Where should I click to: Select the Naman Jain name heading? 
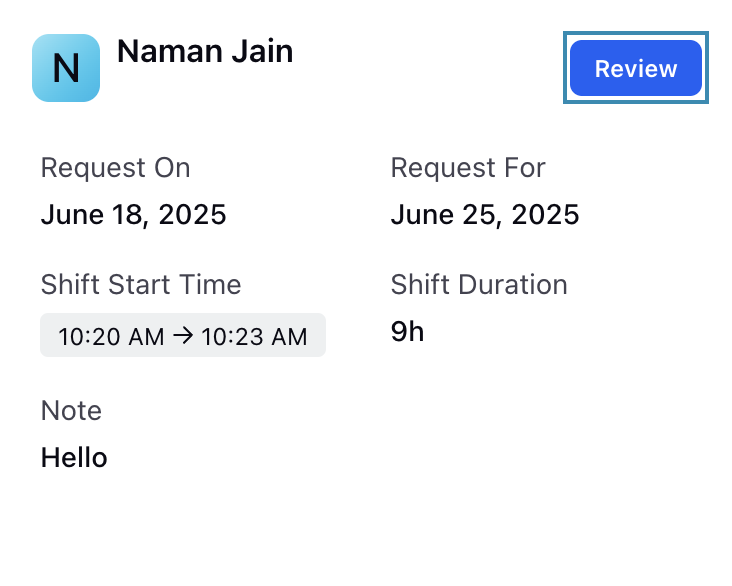pos(205,51)
